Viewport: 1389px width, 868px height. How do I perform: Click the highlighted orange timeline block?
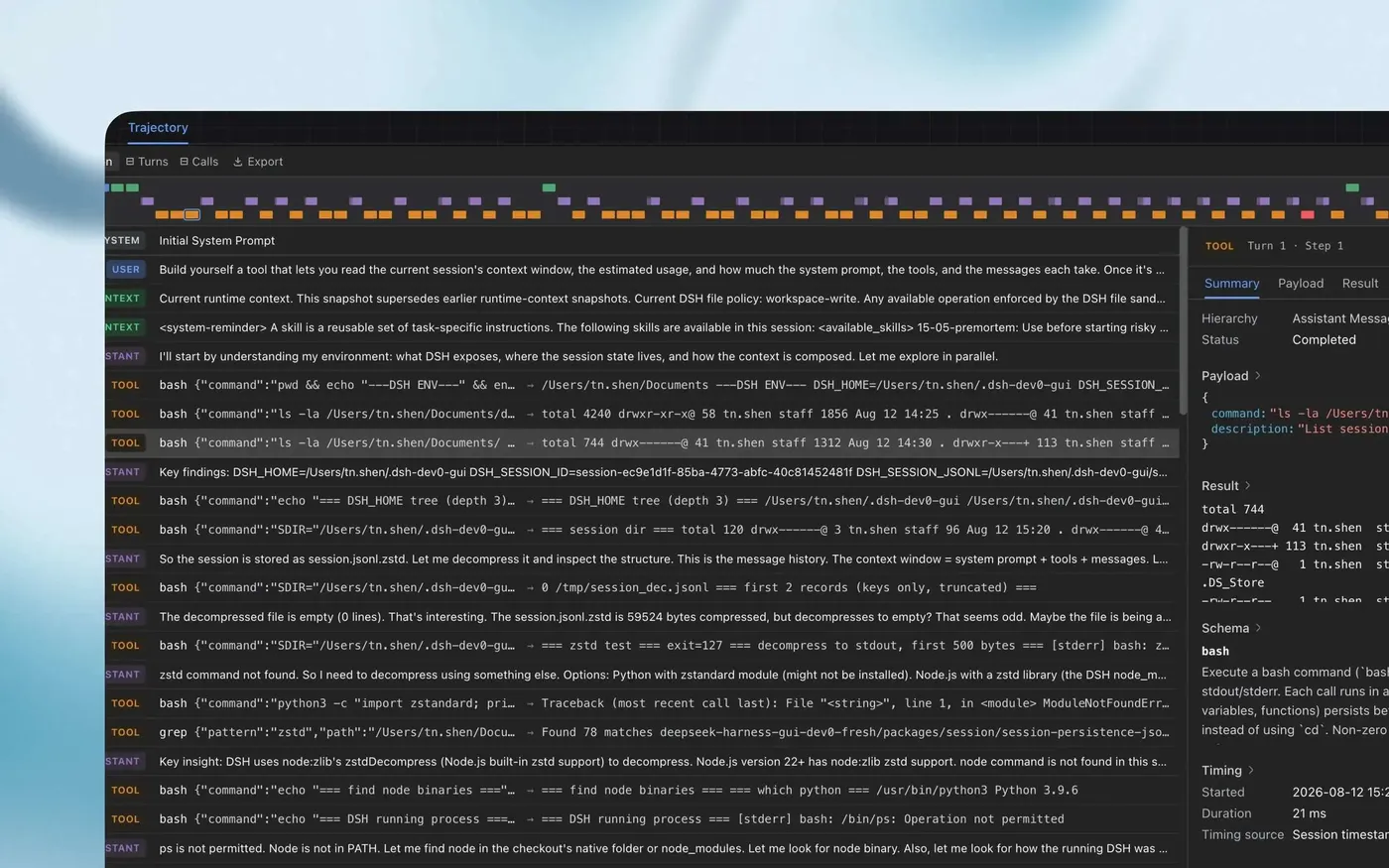click(192, 214)
